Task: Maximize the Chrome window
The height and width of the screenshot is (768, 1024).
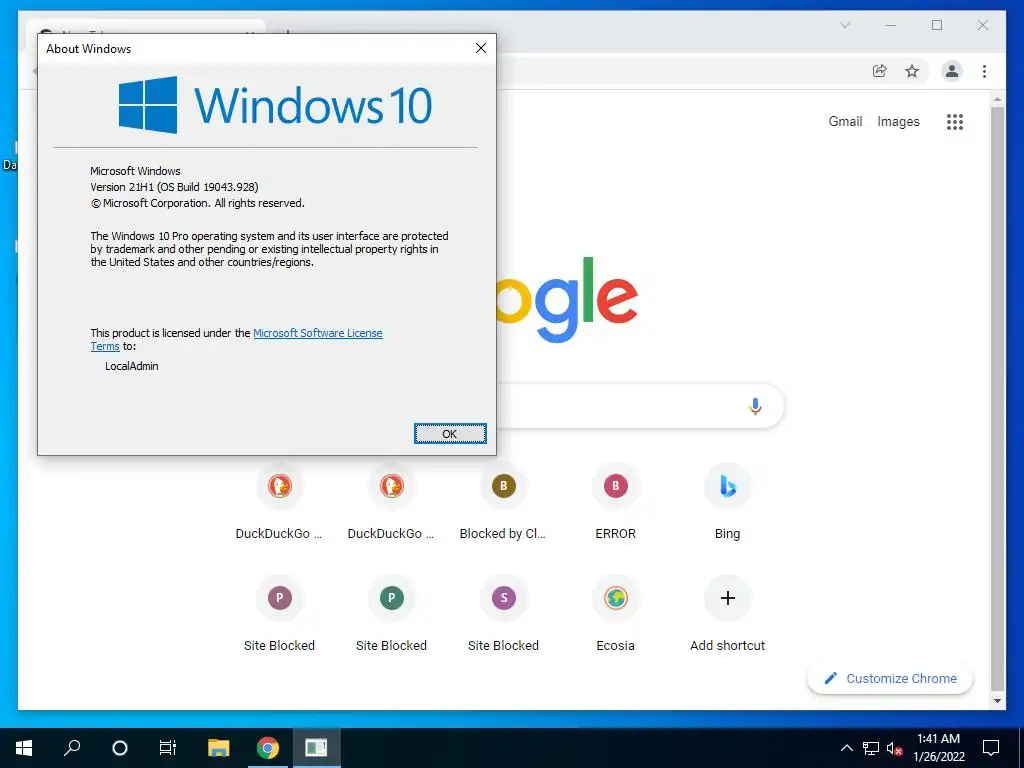Action: (x=936, y=25)
